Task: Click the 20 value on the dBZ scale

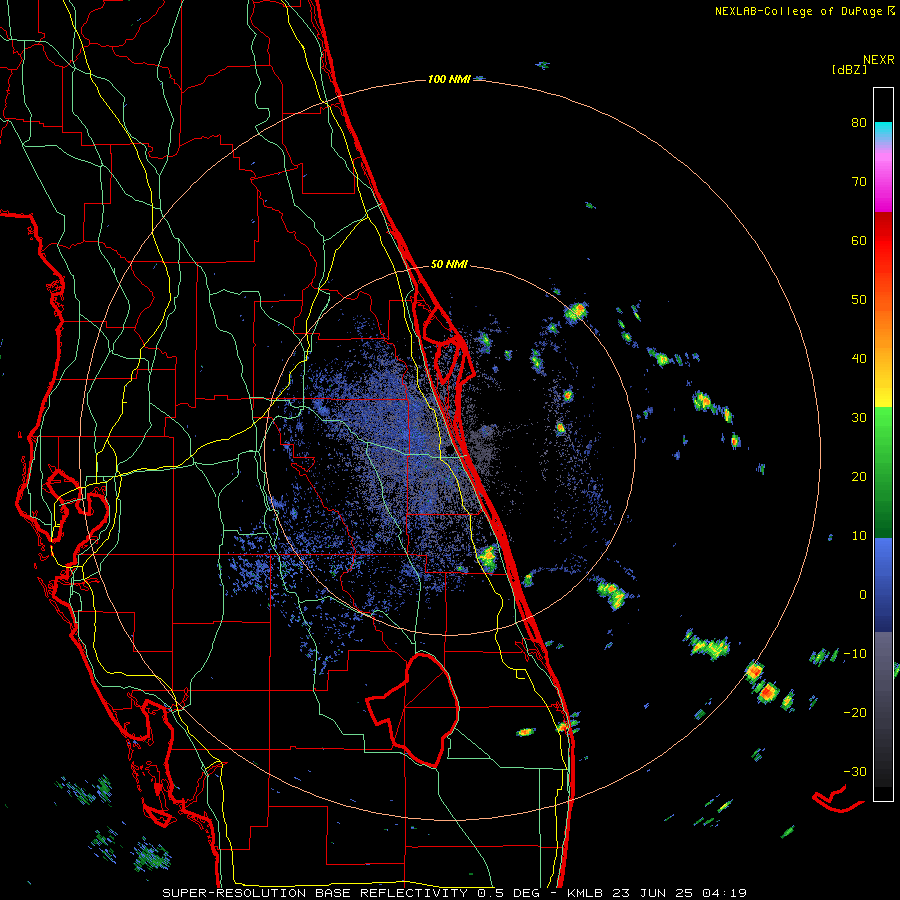Action: 859,477
